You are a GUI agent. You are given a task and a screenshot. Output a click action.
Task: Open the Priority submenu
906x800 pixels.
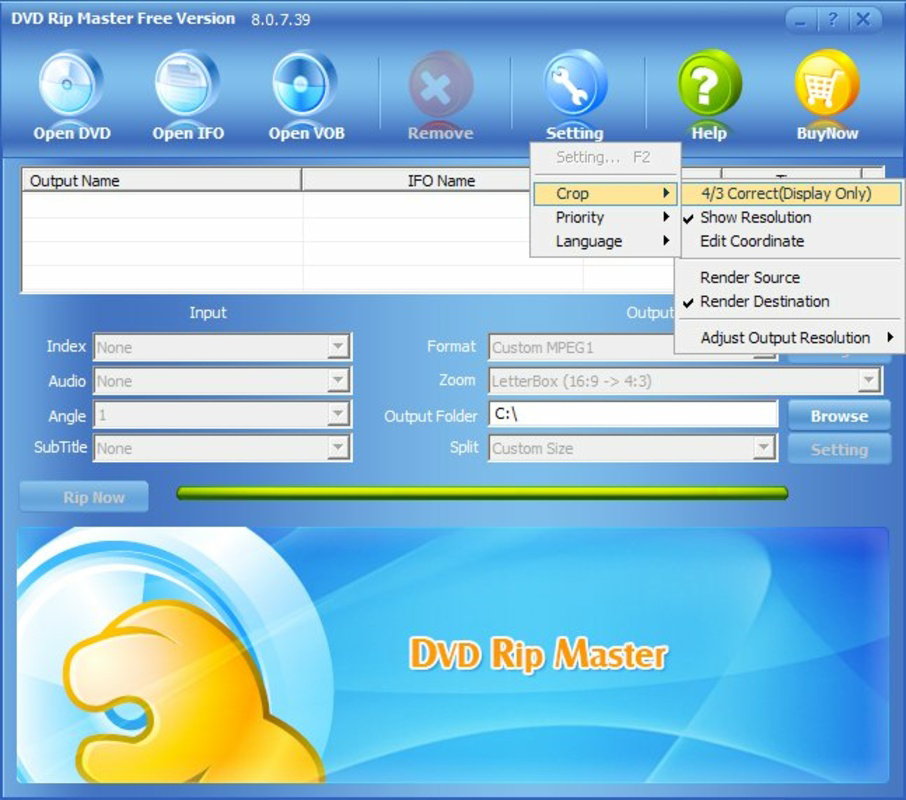coord(605,217)
